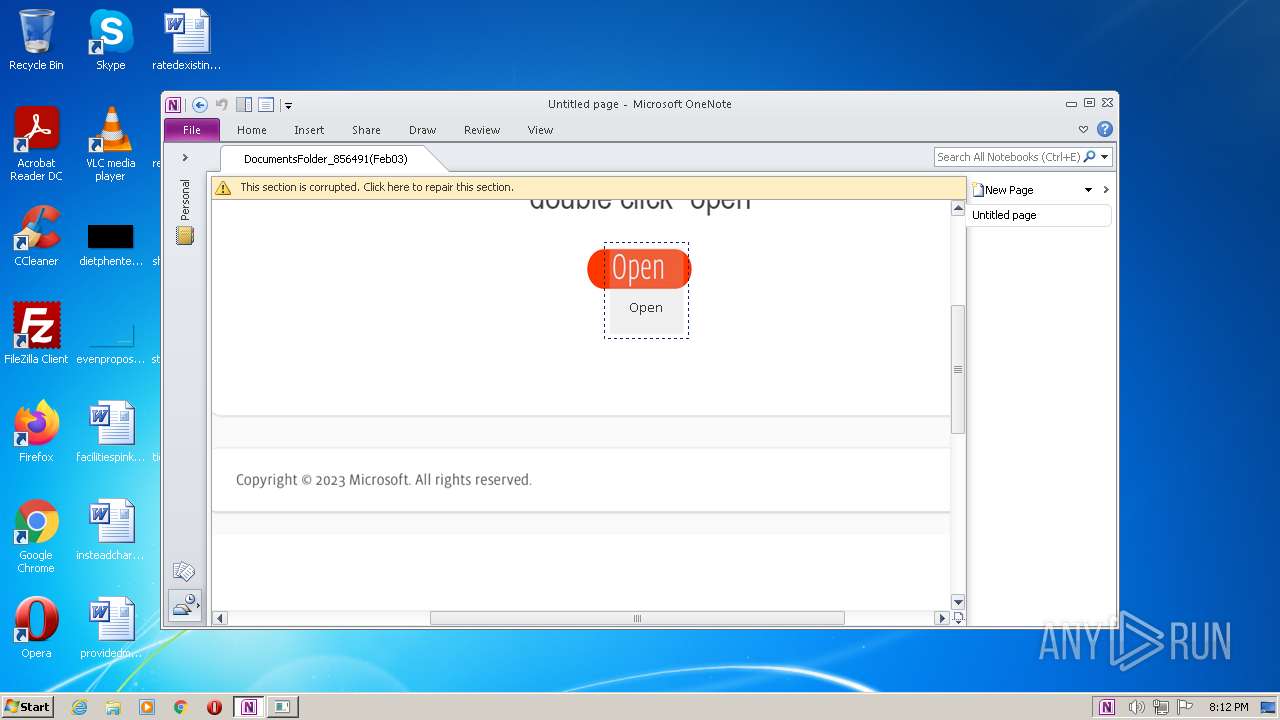Click the magnifying glass search icon
The width and height of the screenshot is (1280, 720).
1090,157
